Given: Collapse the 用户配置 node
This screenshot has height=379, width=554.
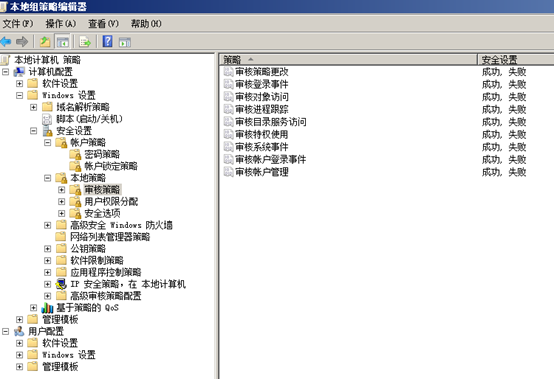Looking at the screenshot, I should (x=5, y=331).
